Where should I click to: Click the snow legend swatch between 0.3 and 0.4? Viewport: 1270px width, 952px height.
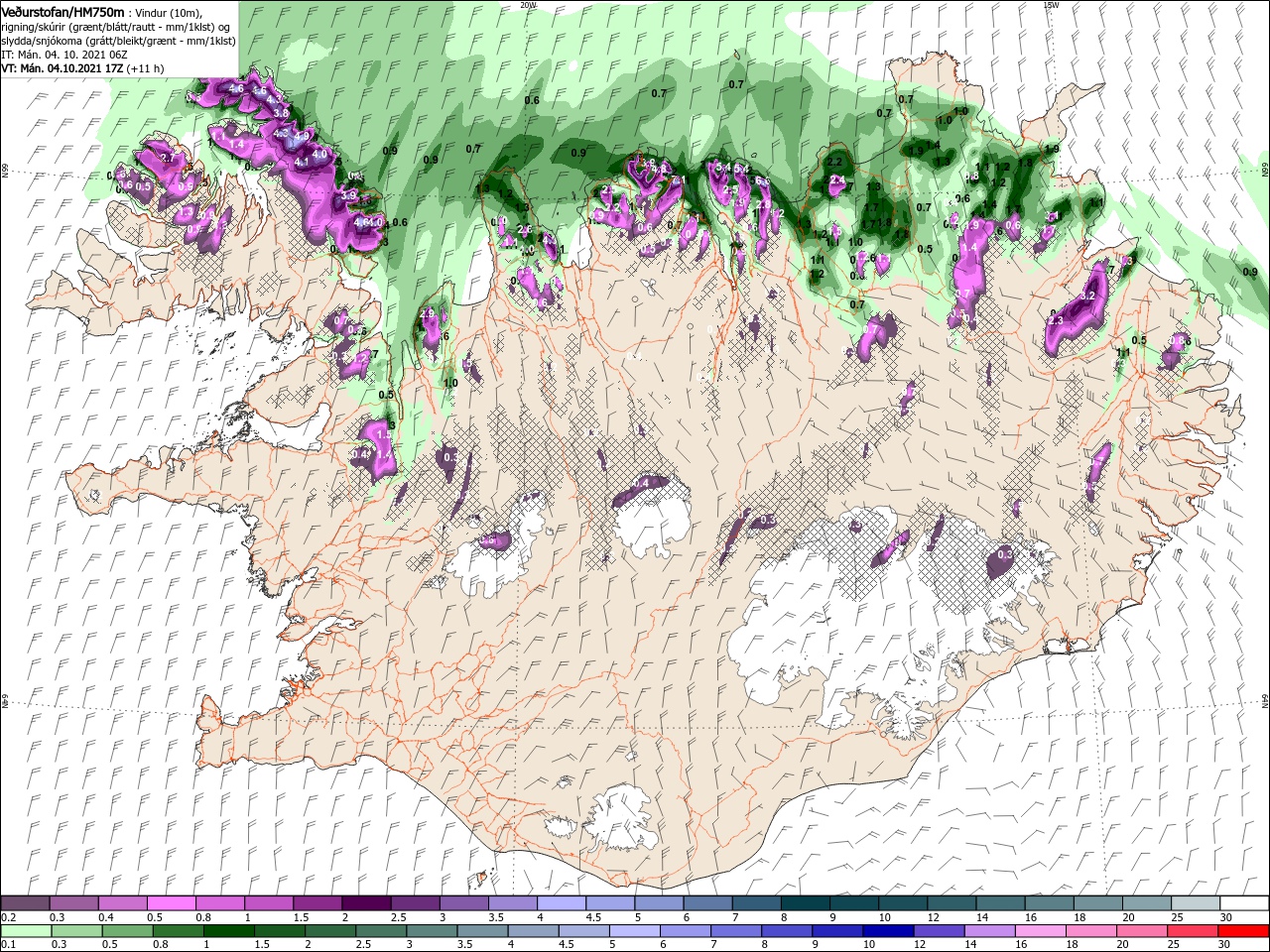click(74, 903)
